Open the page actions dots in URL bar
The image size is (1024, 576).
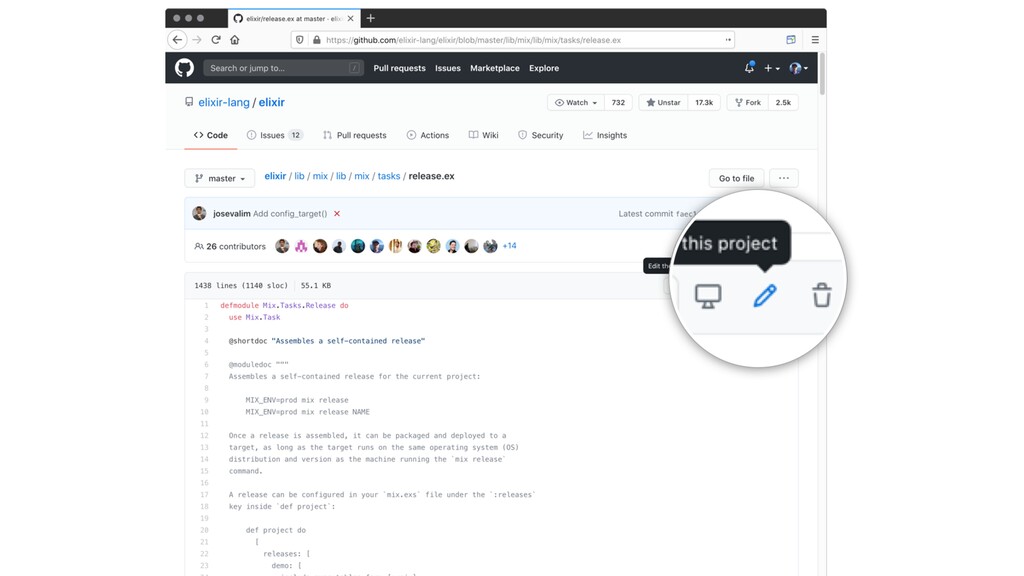(728, 40)
